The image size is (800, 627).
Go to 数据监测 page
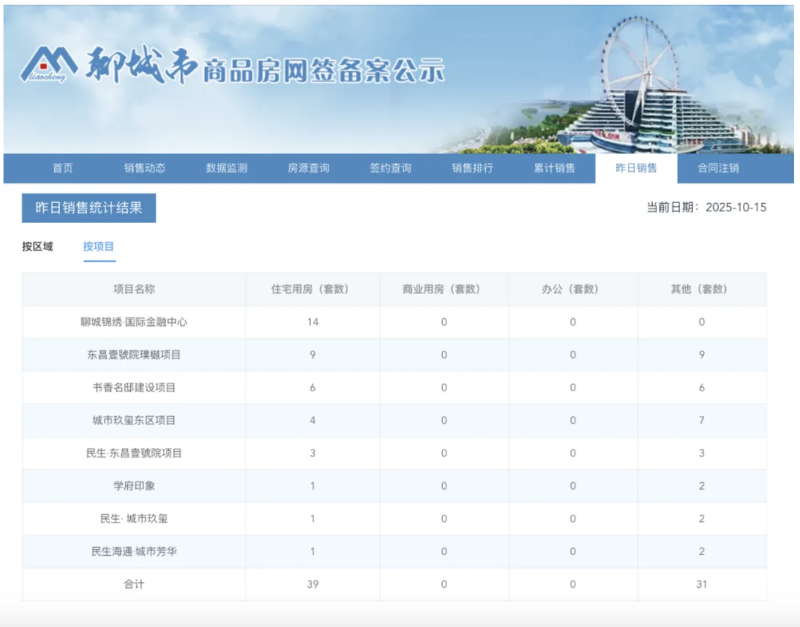click(x=226, y=167)
